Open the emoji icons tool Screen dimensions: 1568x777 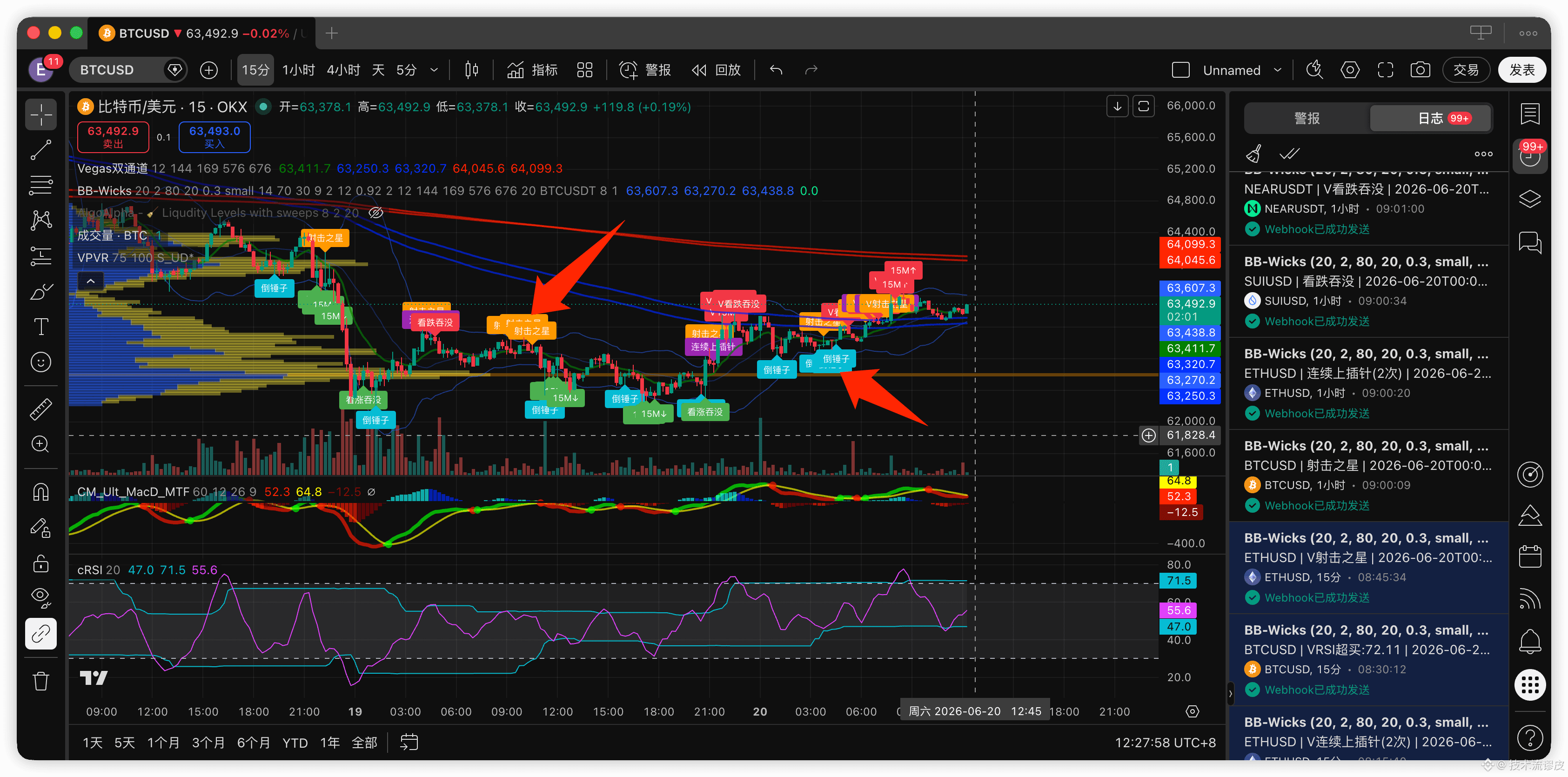coord(41,362)
